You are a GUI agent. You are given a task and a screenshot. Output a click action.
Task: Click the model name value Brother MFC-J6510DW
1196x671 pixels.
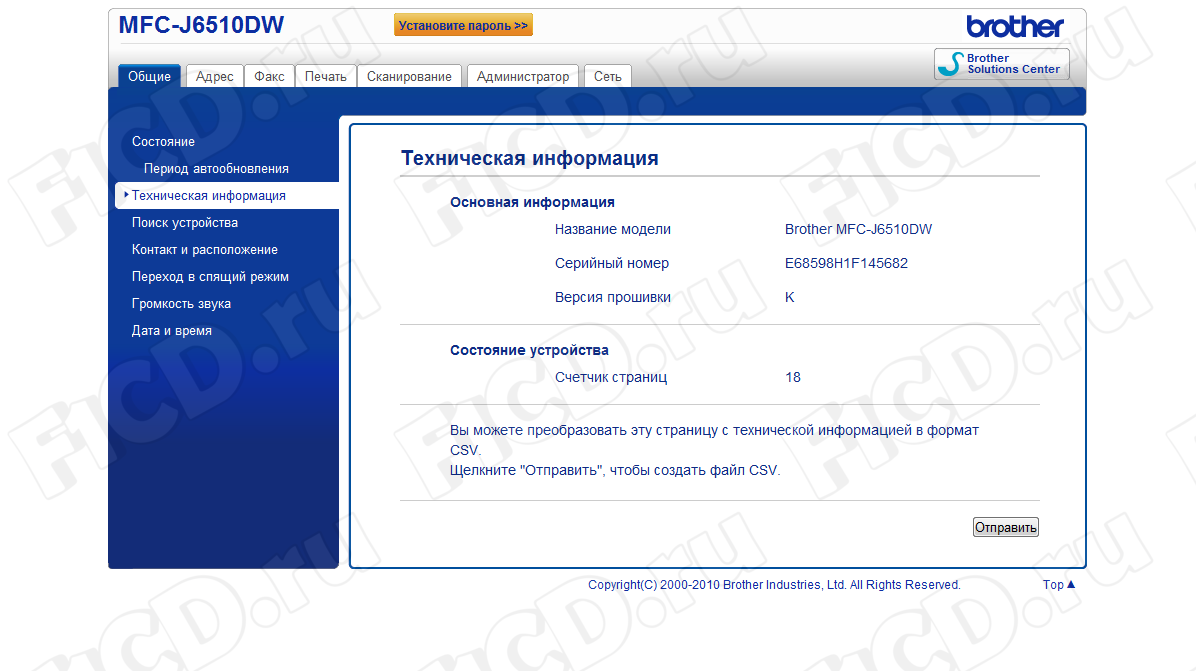pyautogui.click(x=858, y=230)
